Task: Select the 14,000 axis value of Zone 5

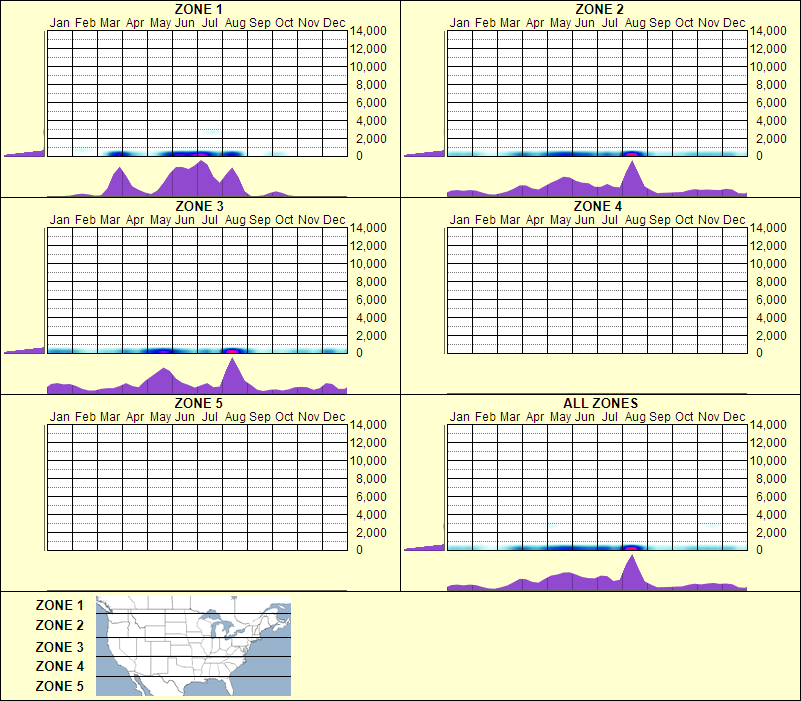Action: pyautogui.click(x=368, y=425)
